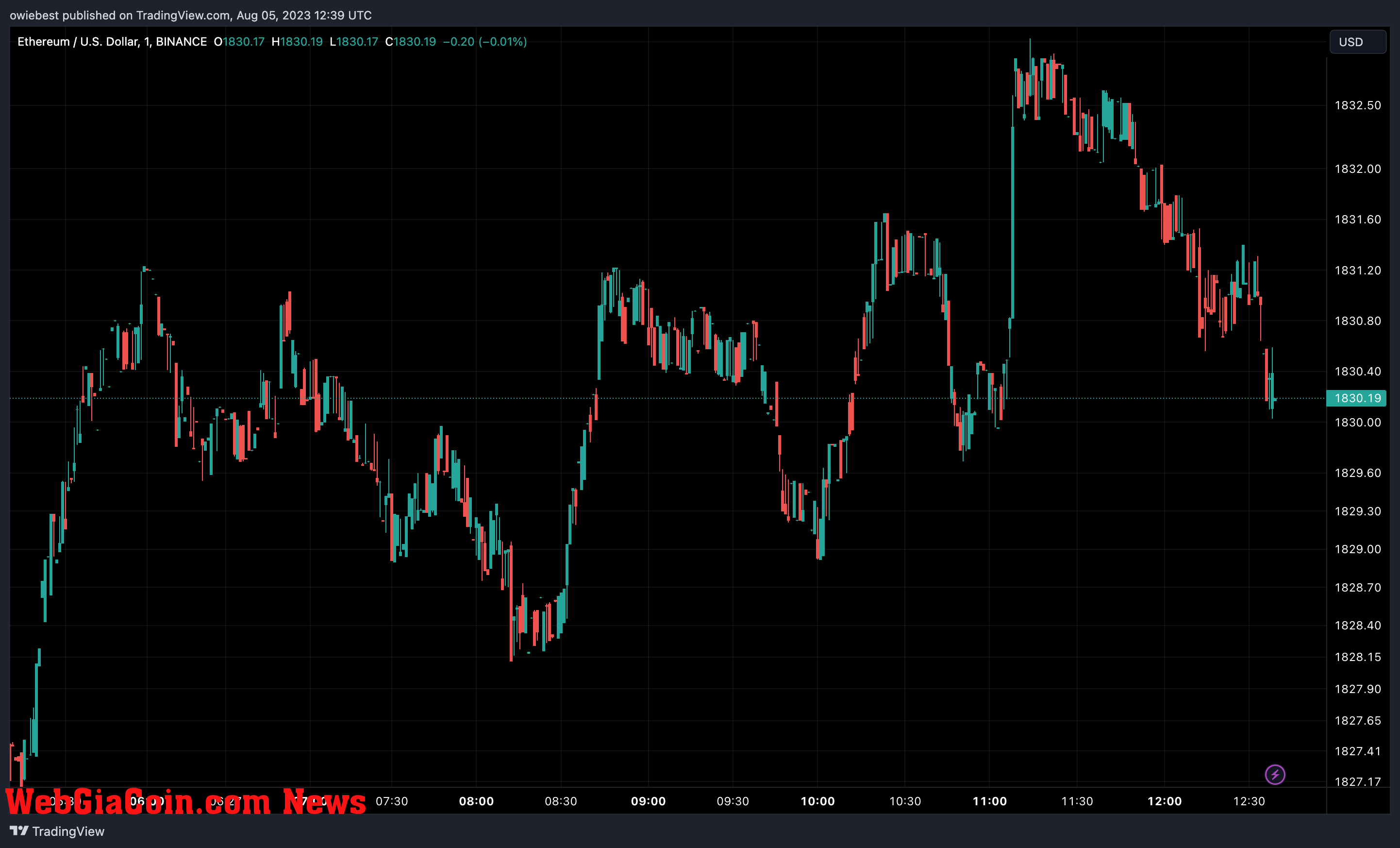Click the 08:30 time axis label
This screenshot has width=1400, height=848.
point(561,801)
